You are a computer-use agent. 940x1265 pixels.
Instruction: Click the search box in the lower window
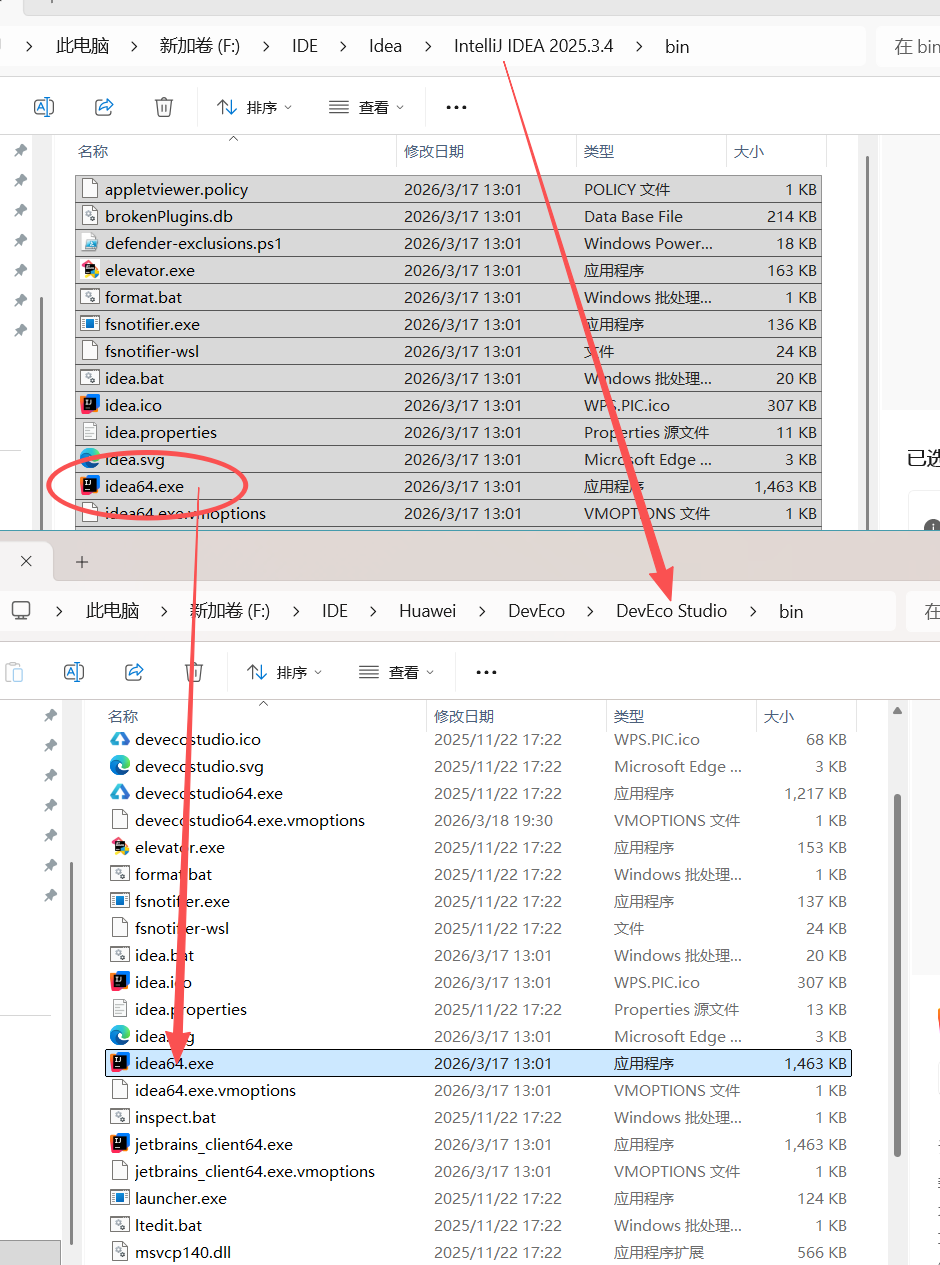[925, 611]
